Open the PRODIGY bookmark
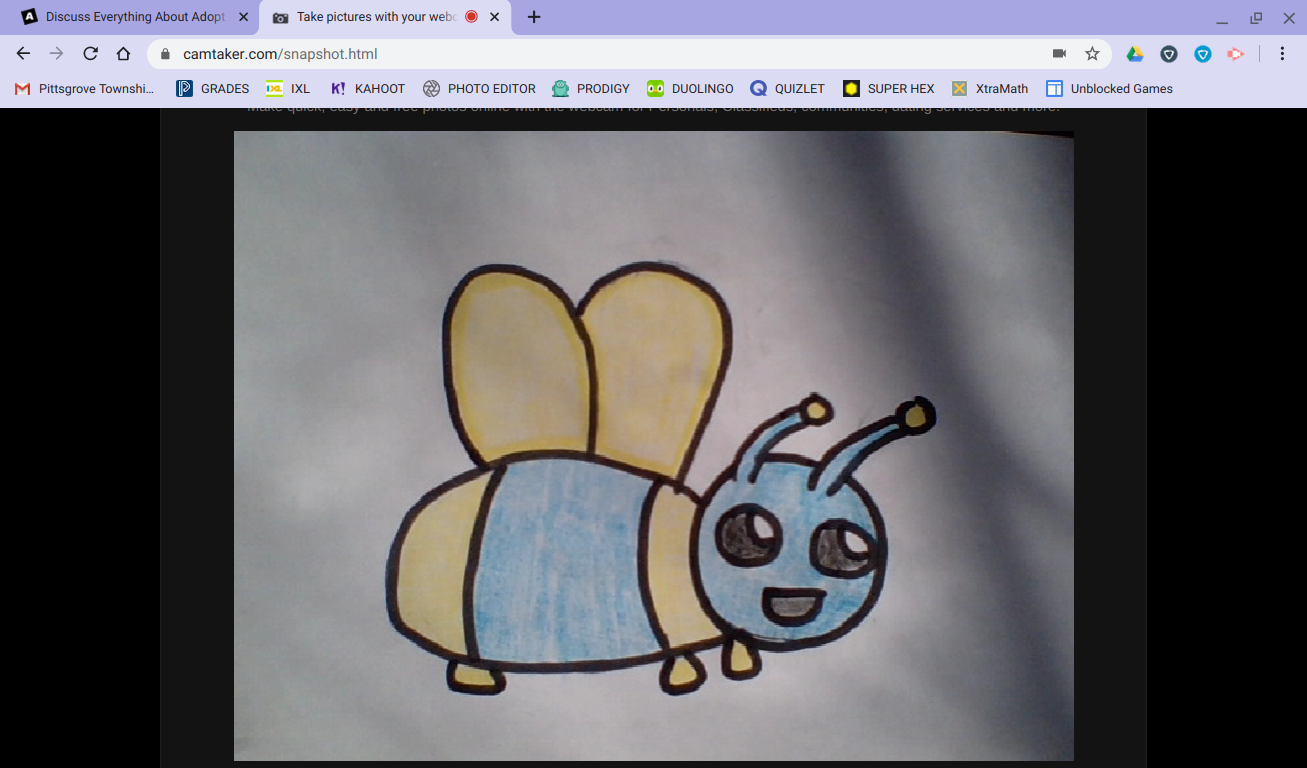 591,89
